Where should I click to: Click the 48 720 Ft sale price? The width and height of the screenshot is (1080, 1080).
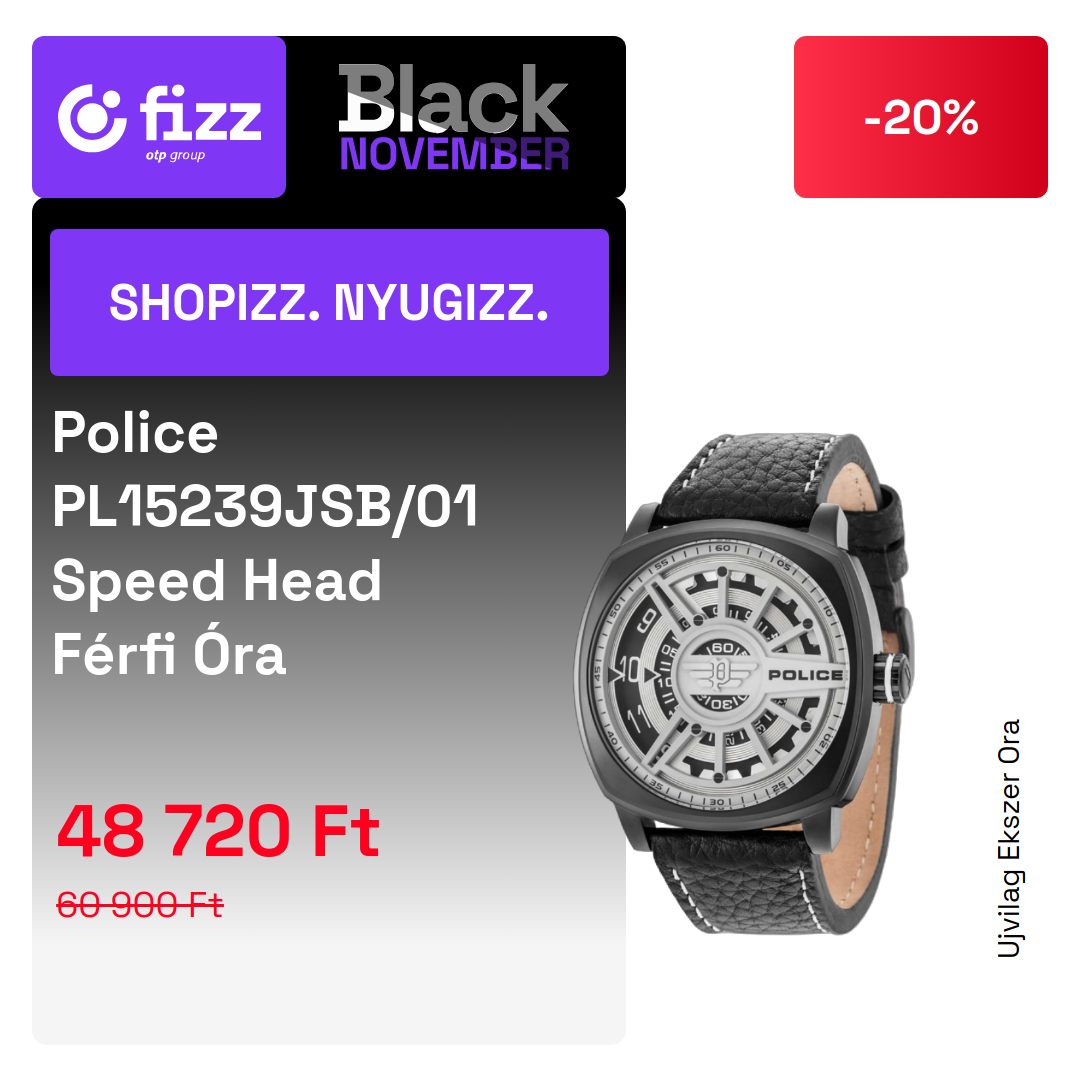click(x=218, y=831)
